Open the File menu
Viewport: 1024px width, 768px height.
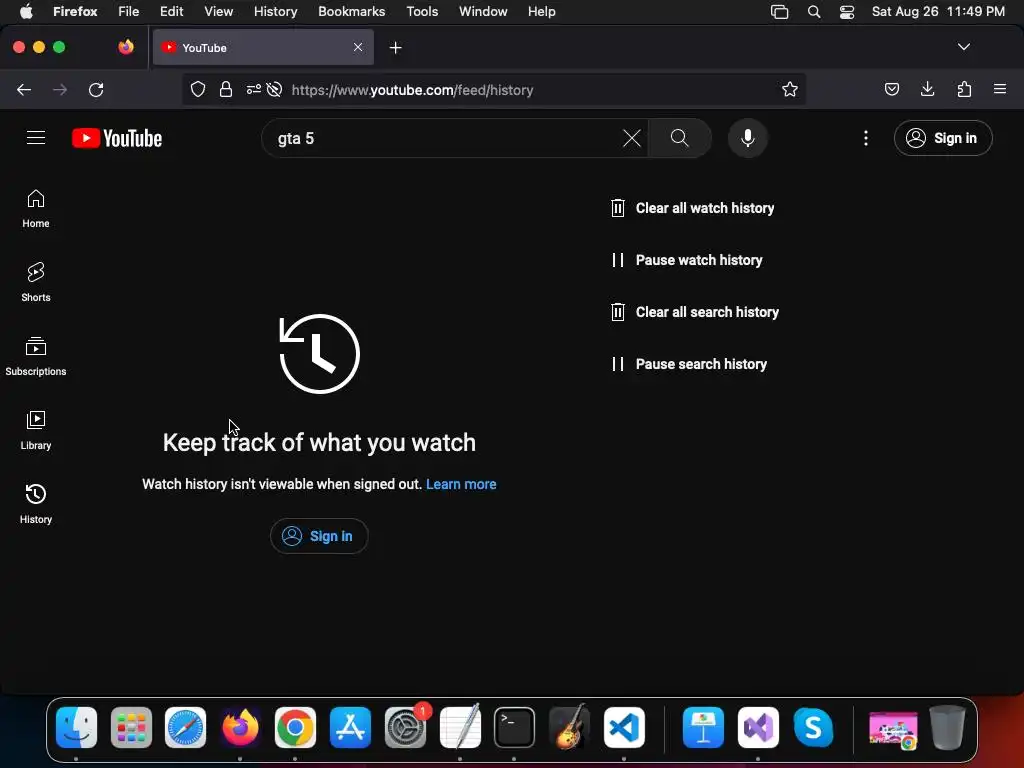(129, 12)
